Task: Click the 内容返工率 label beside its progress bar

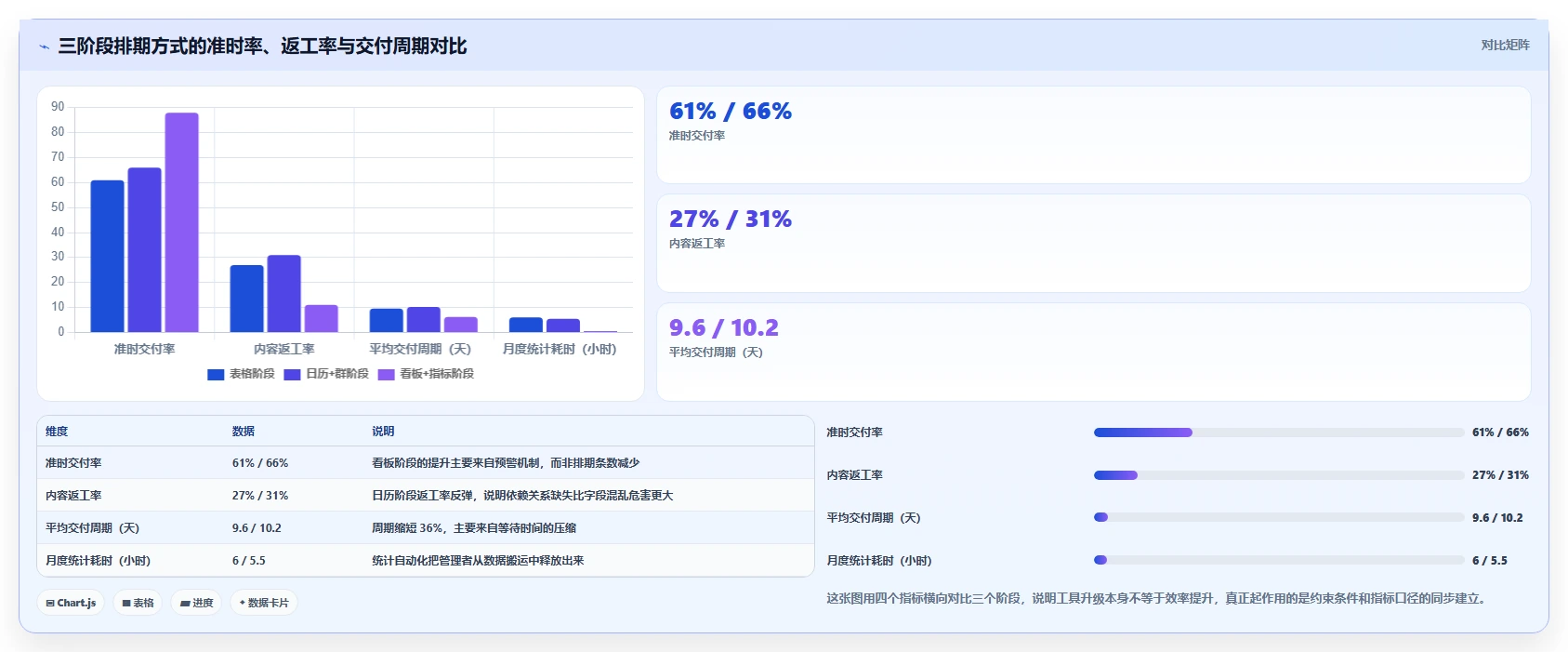Action: point(855,475)
